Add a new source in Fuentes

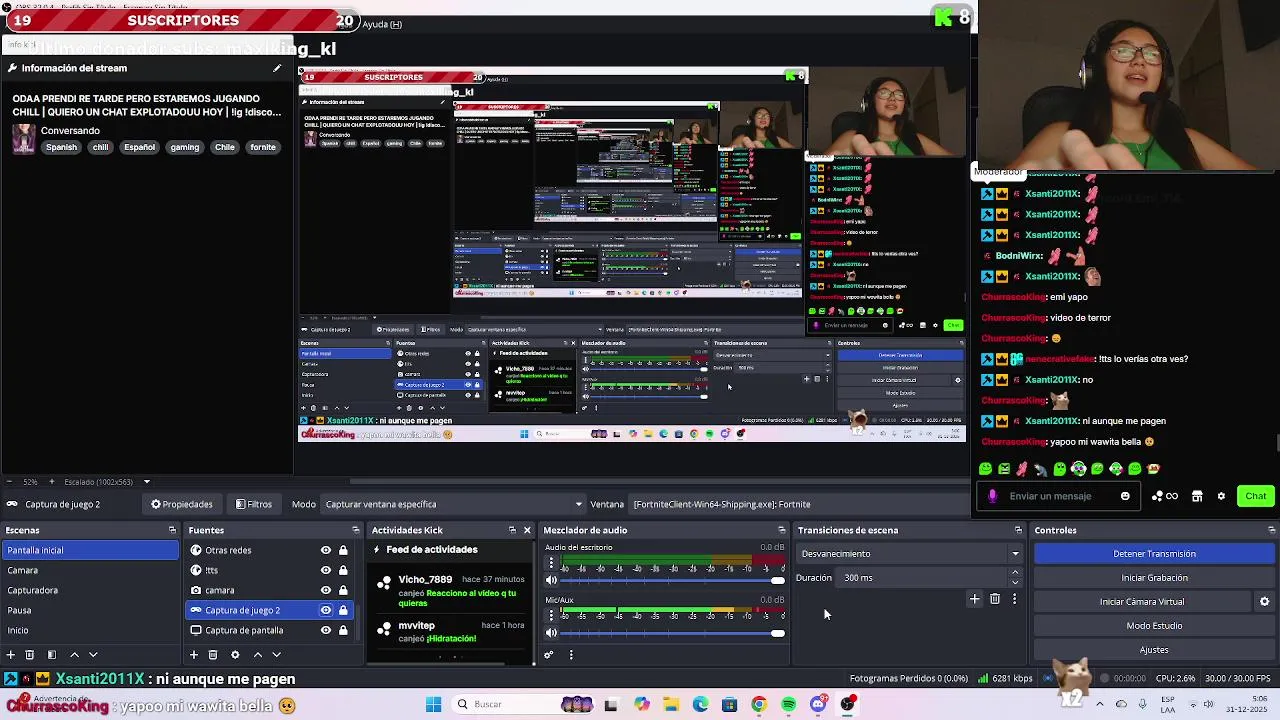194,655
